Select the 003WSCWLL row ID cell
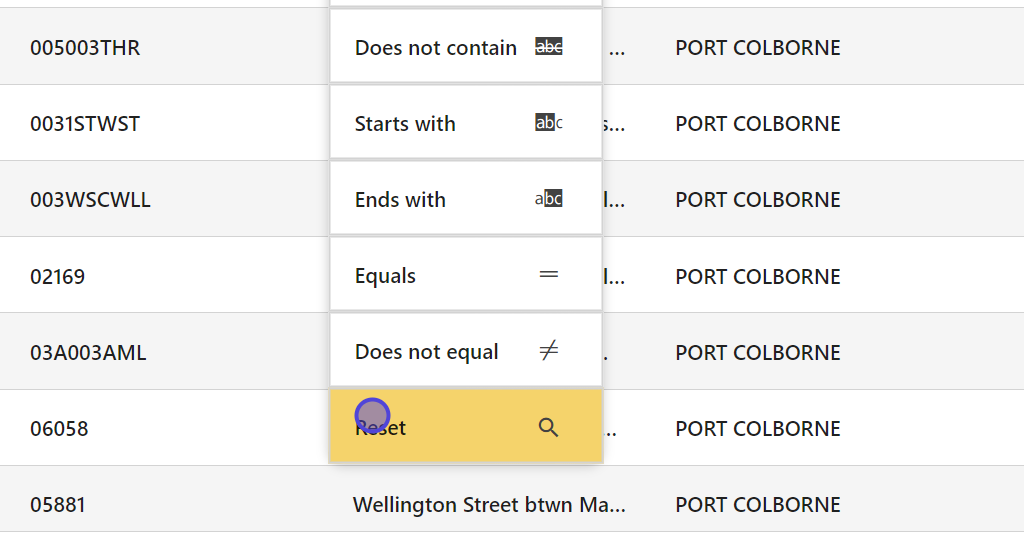 (90, 199)
